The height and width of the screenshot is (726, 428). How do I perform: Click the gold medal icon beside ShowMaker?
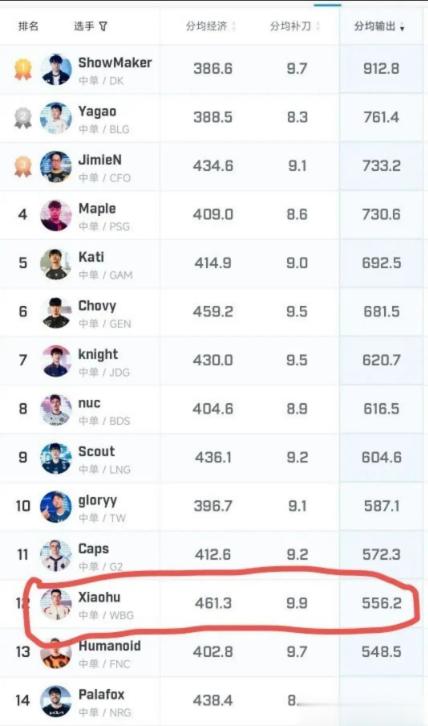pos(22,69)
